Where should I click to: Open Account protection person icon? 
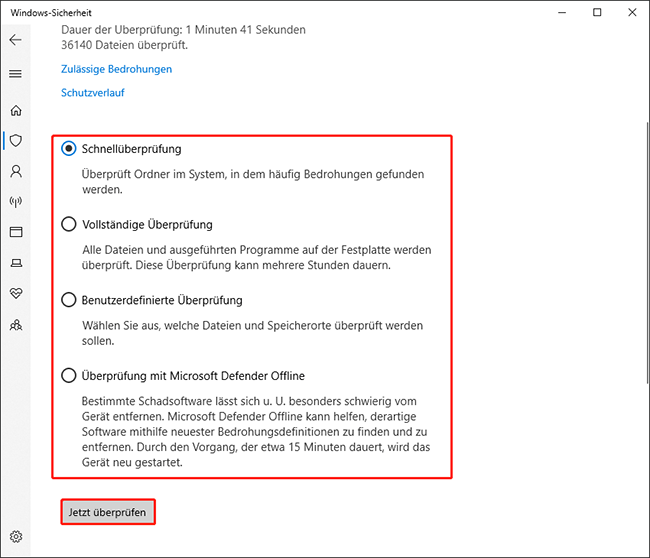[15, 171]
